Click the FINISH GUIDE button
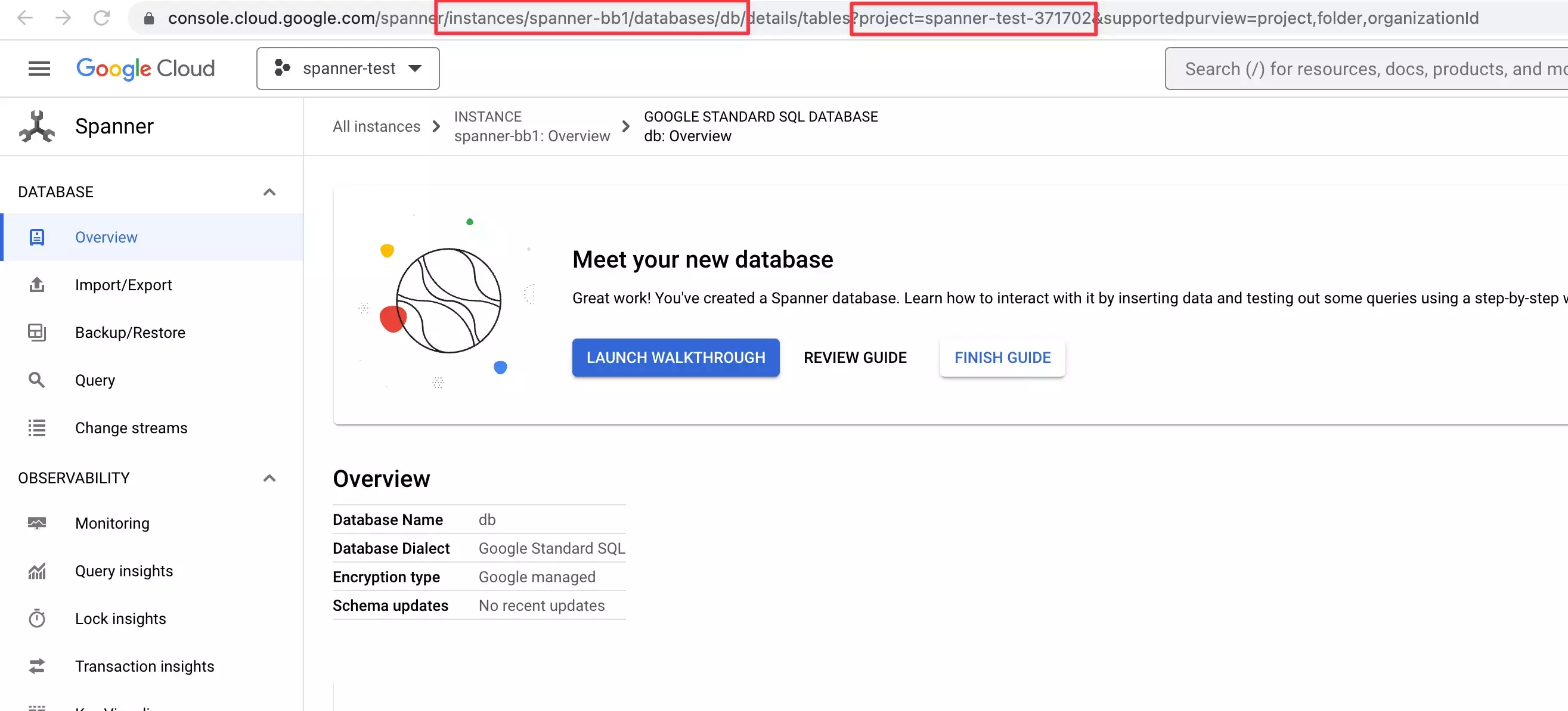This screenshot has height=711, width=1568. [1002, 358]
